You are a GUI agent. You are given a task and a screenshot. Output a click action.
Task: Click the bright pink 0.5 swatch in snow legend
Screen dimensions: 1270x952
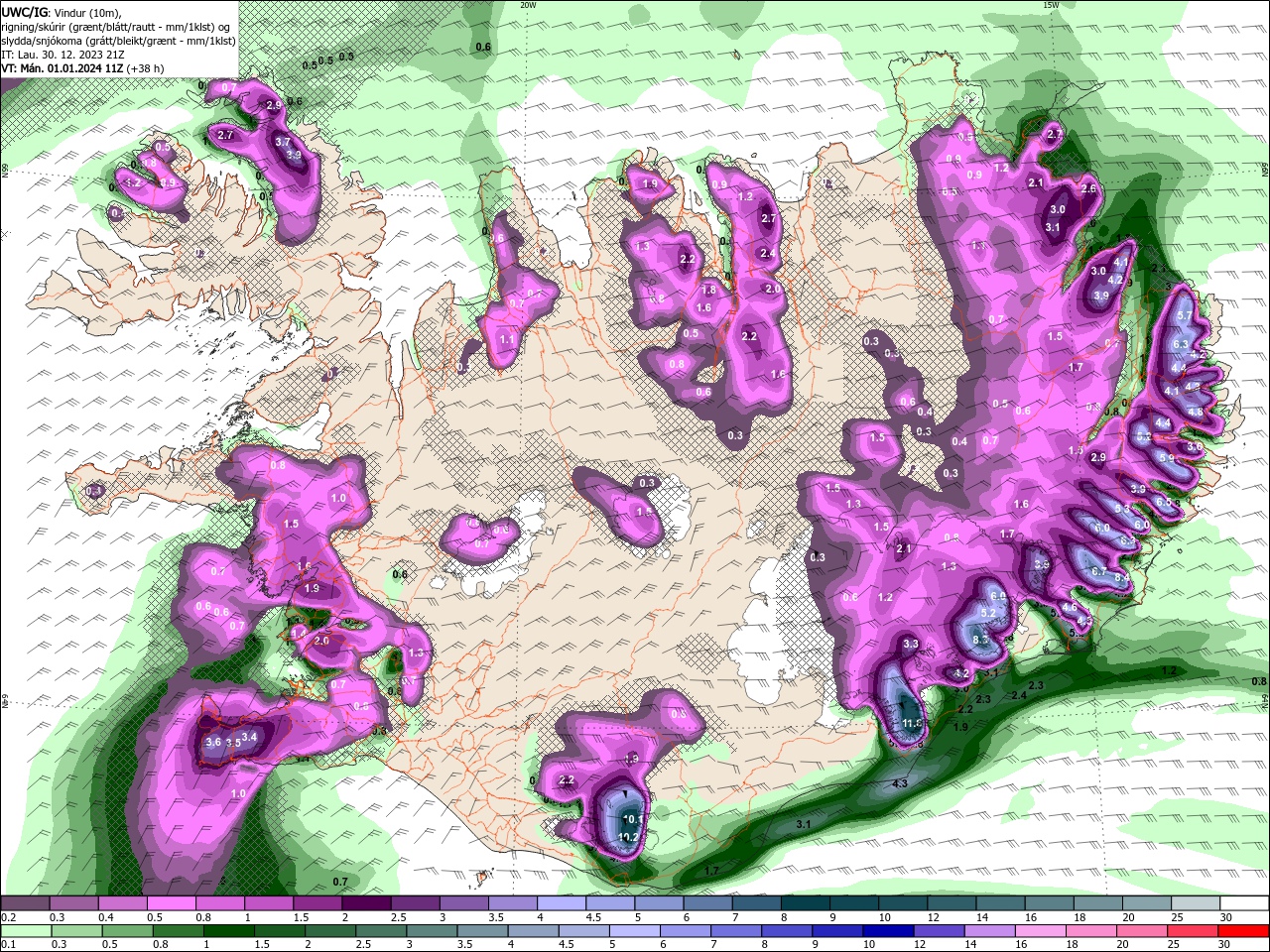(x=171, y=903)
